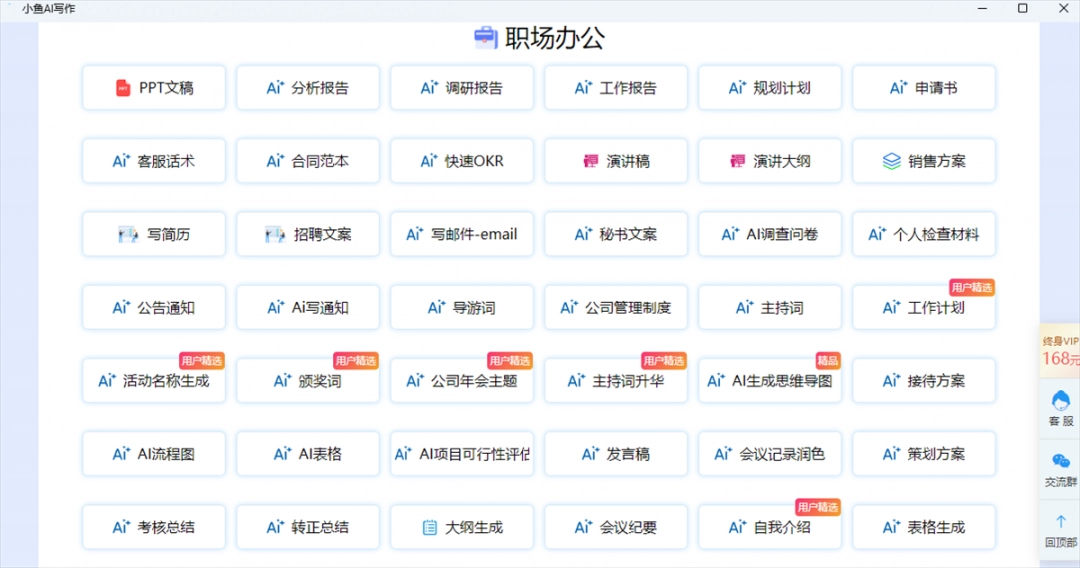1080x568 pixels.
Task: Click the pink icon on 演讲大纲
Action: tap(738, 161)
